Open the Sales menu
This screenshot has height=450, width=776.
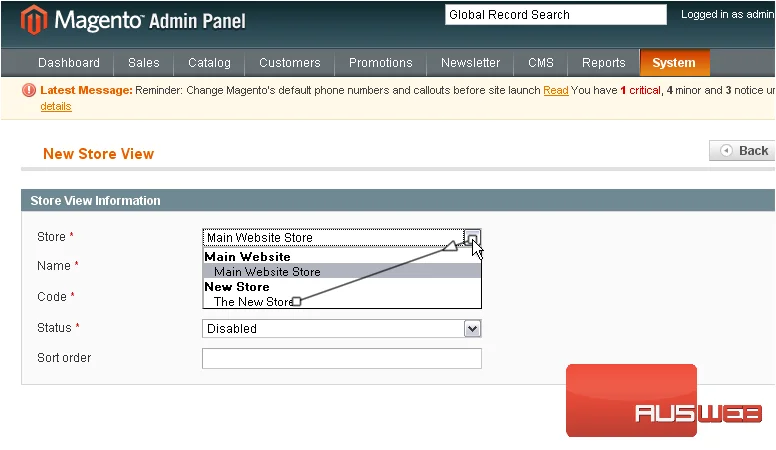[144, 63]
